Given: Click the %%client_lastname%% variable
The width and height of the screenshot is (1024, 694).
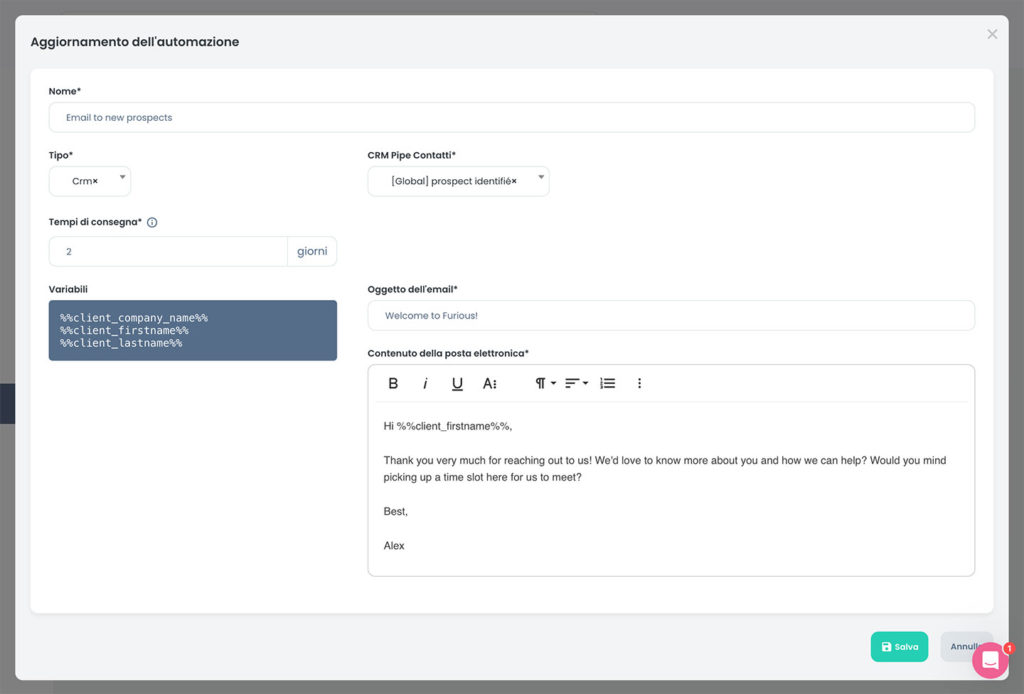Looking at the screenshot, I should point(121,343).
